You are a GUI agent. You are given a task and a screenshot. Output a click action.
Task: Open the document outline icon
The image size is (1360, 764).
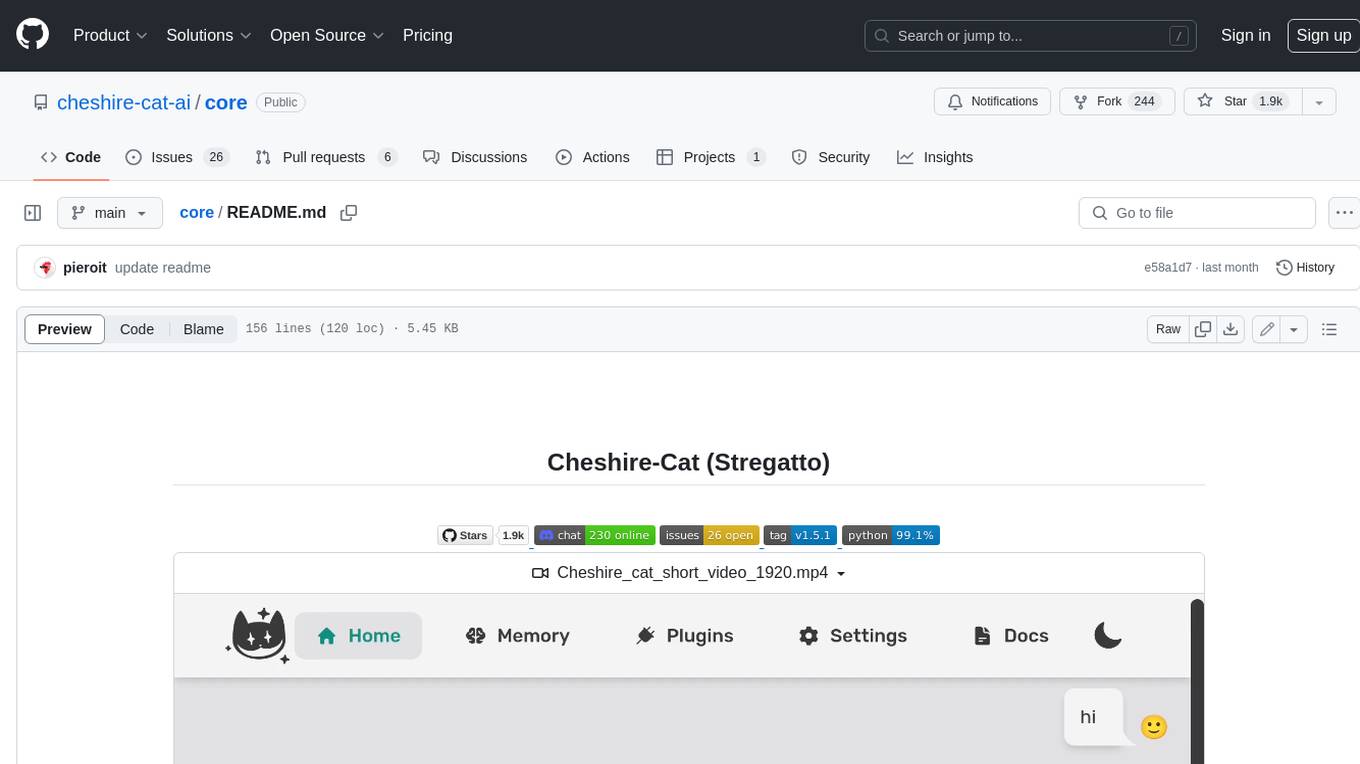tap(1329, 329)
